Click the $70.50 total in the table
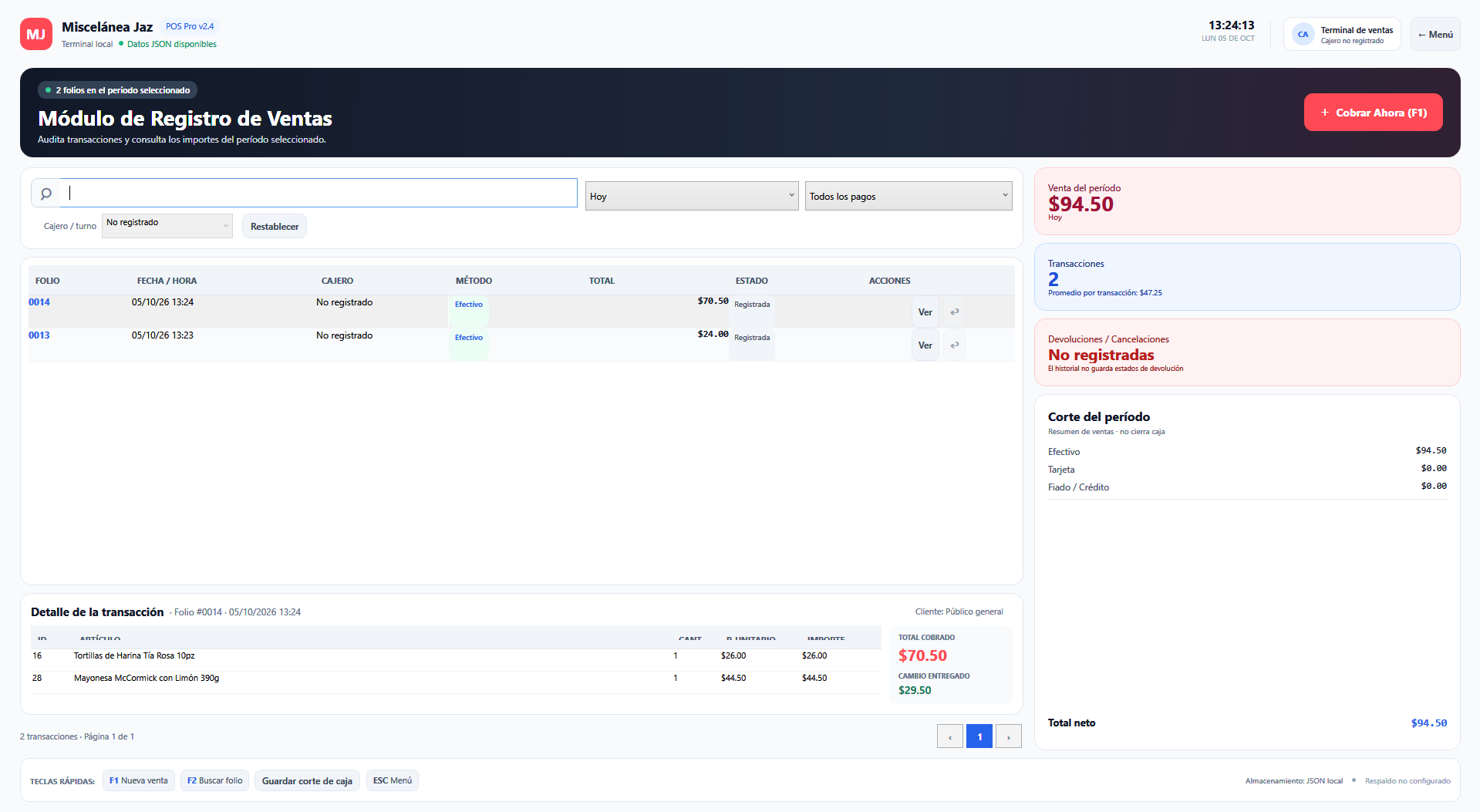Image resolution: width=1480 pixels, height=812 pixels. coord(713,301)
